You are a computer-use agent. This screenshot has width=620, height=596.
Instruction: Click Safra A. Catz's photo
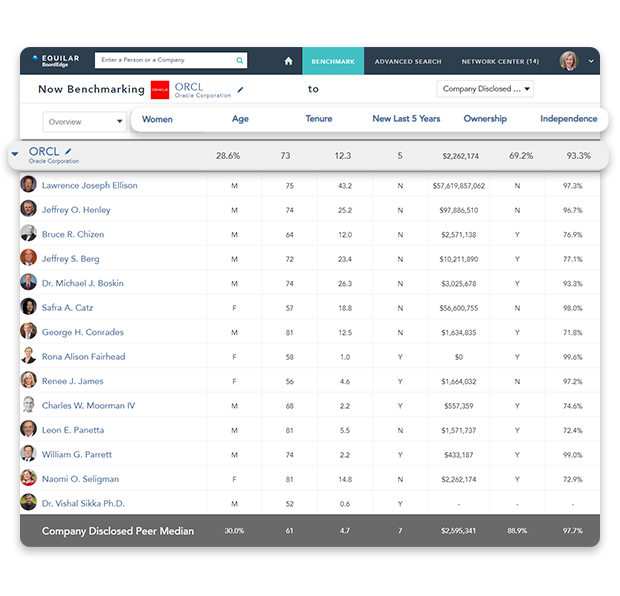[x=28, y=307]
